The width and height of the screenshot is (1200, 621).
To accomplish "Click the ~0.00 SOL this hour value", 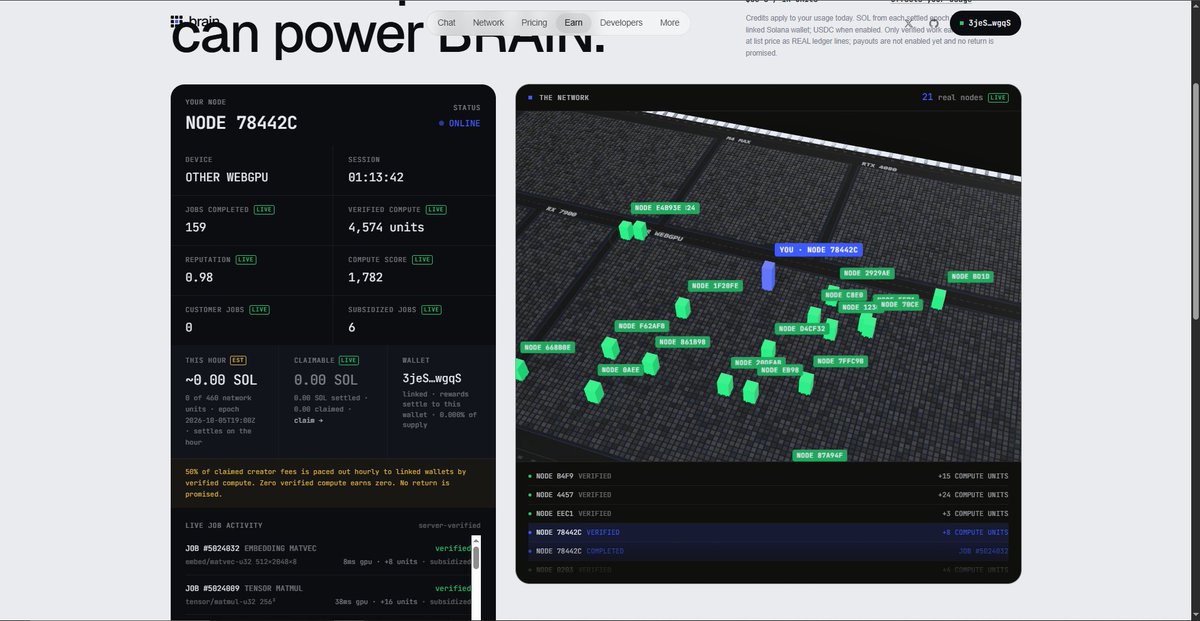I will (221, 379).
